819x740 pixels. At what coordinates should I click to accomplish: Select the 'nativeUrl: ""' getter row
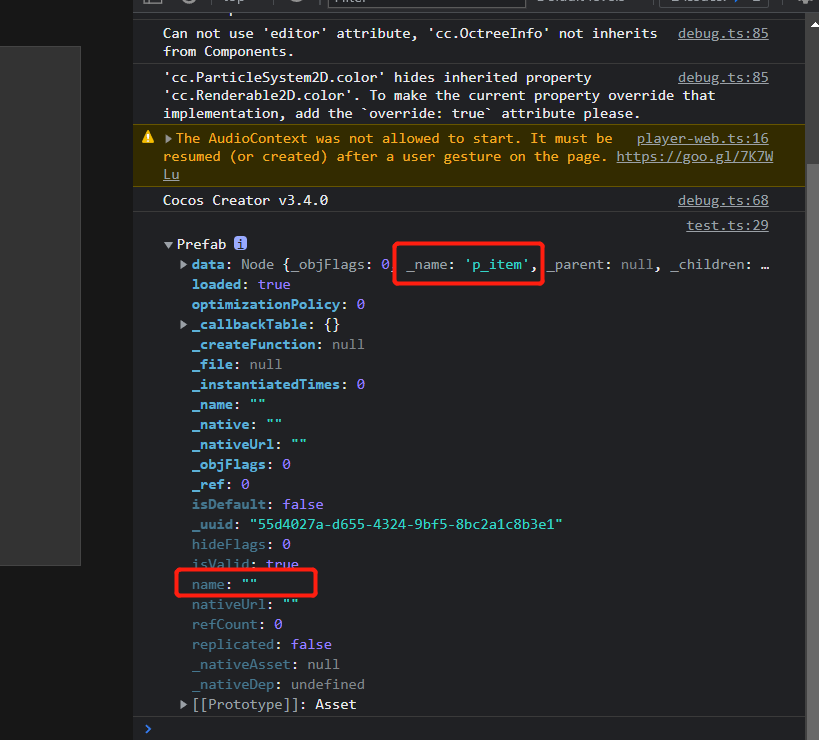(x=245, y=605)
